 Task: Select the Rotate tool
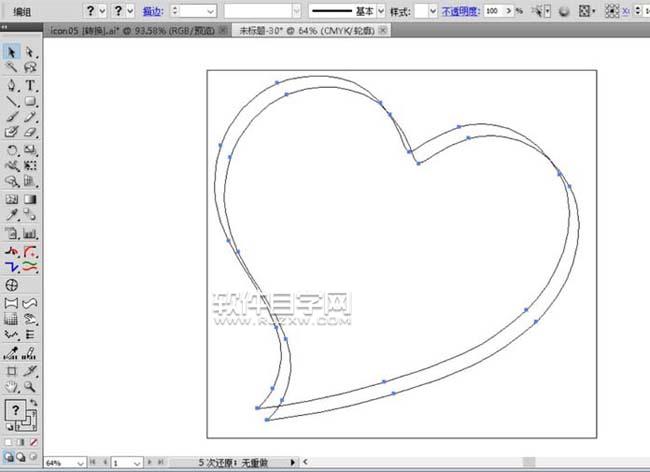12,149
